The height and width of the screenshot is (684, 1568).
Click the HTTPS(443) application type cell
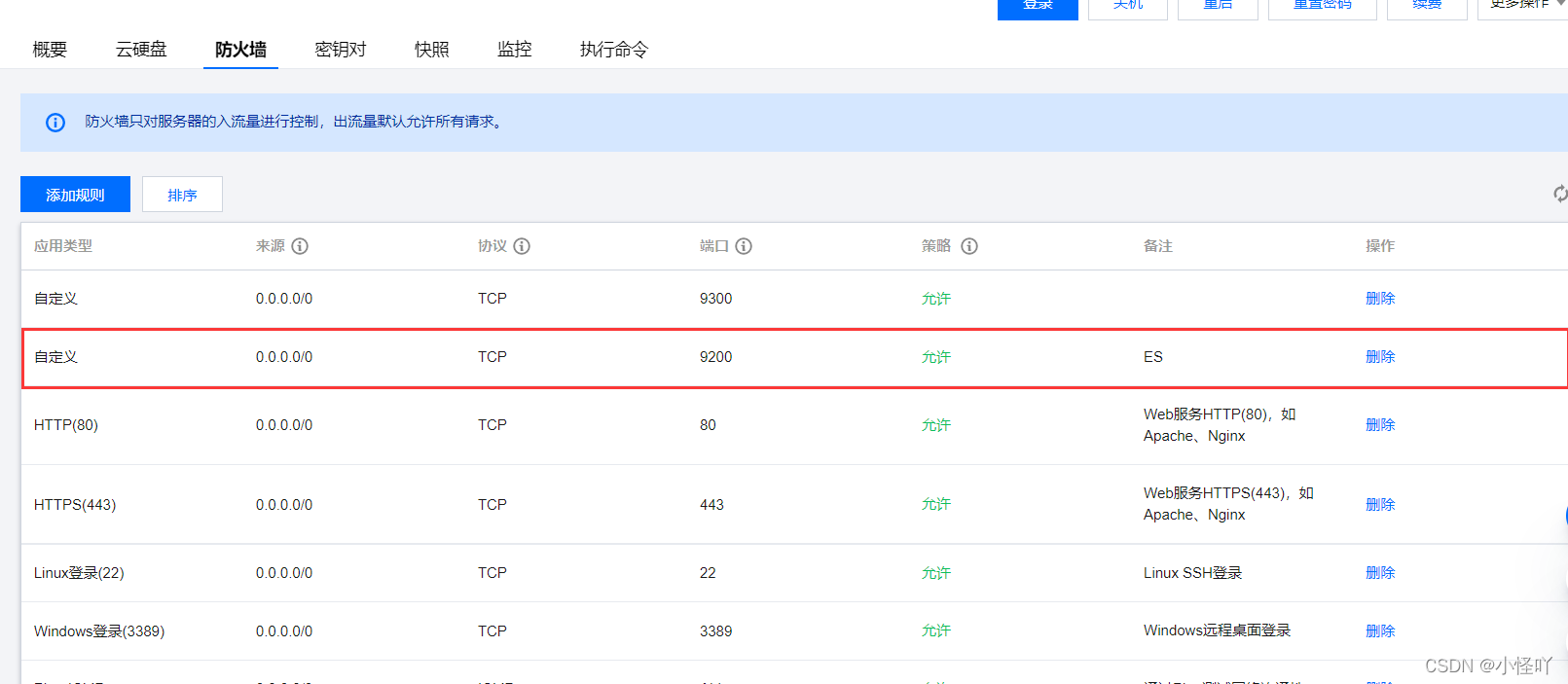75,505
